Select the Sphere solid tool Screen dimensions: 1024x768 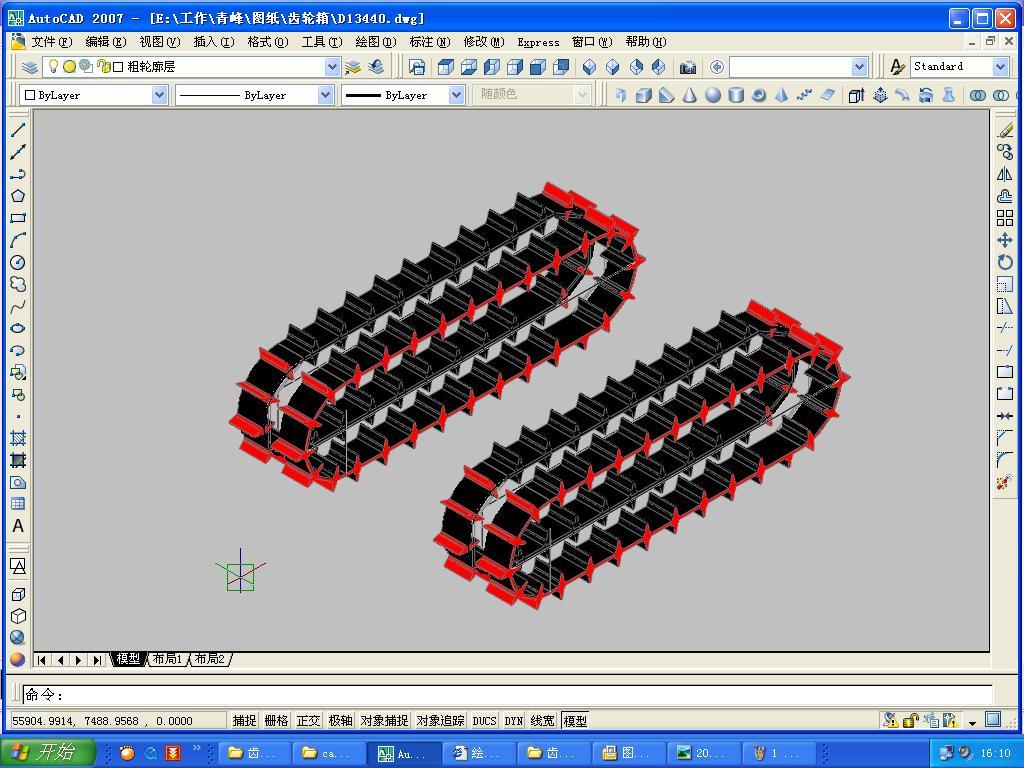click(x=712, y=95)
